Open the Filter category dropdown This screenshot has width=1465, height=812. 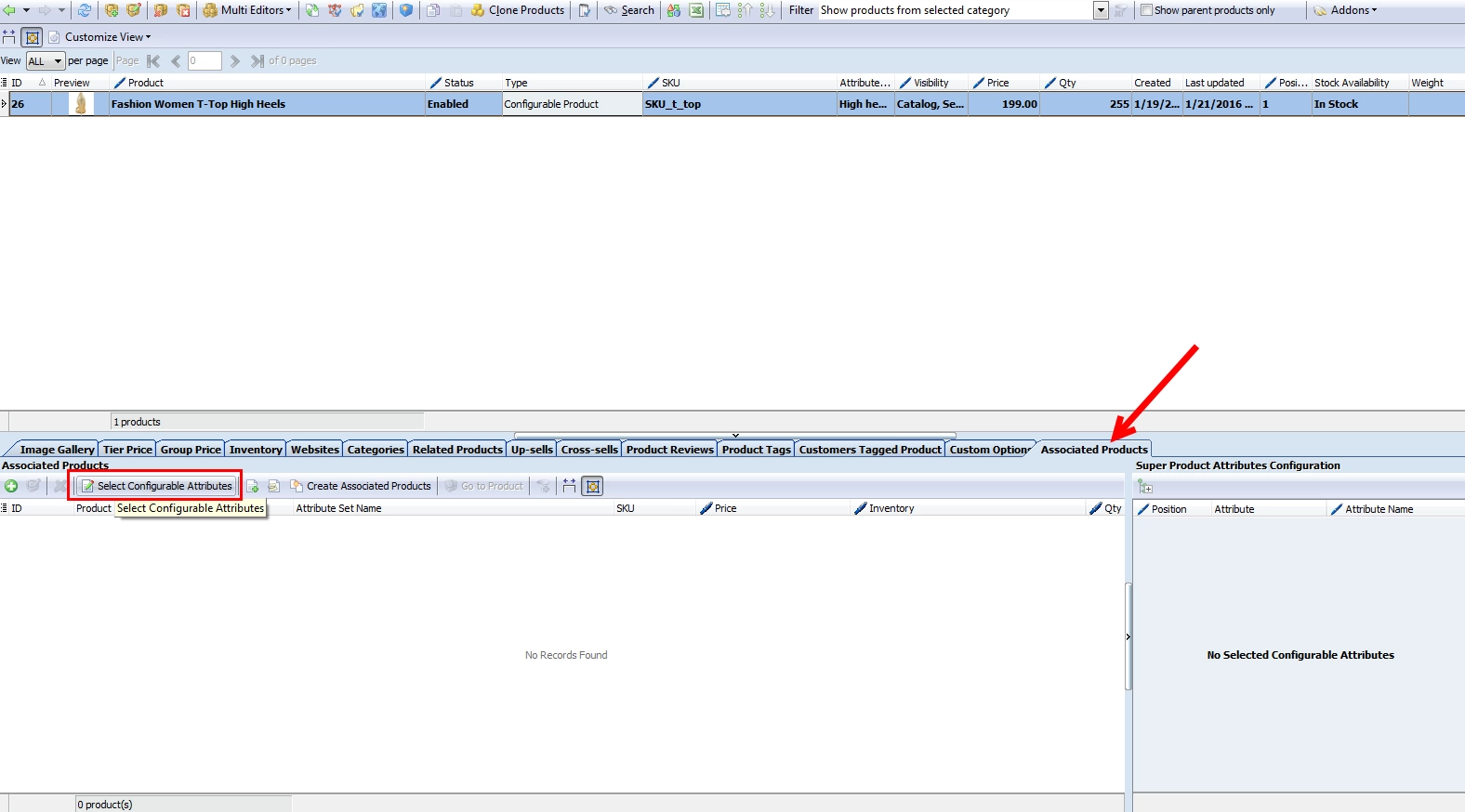[x=1101, y=10]
